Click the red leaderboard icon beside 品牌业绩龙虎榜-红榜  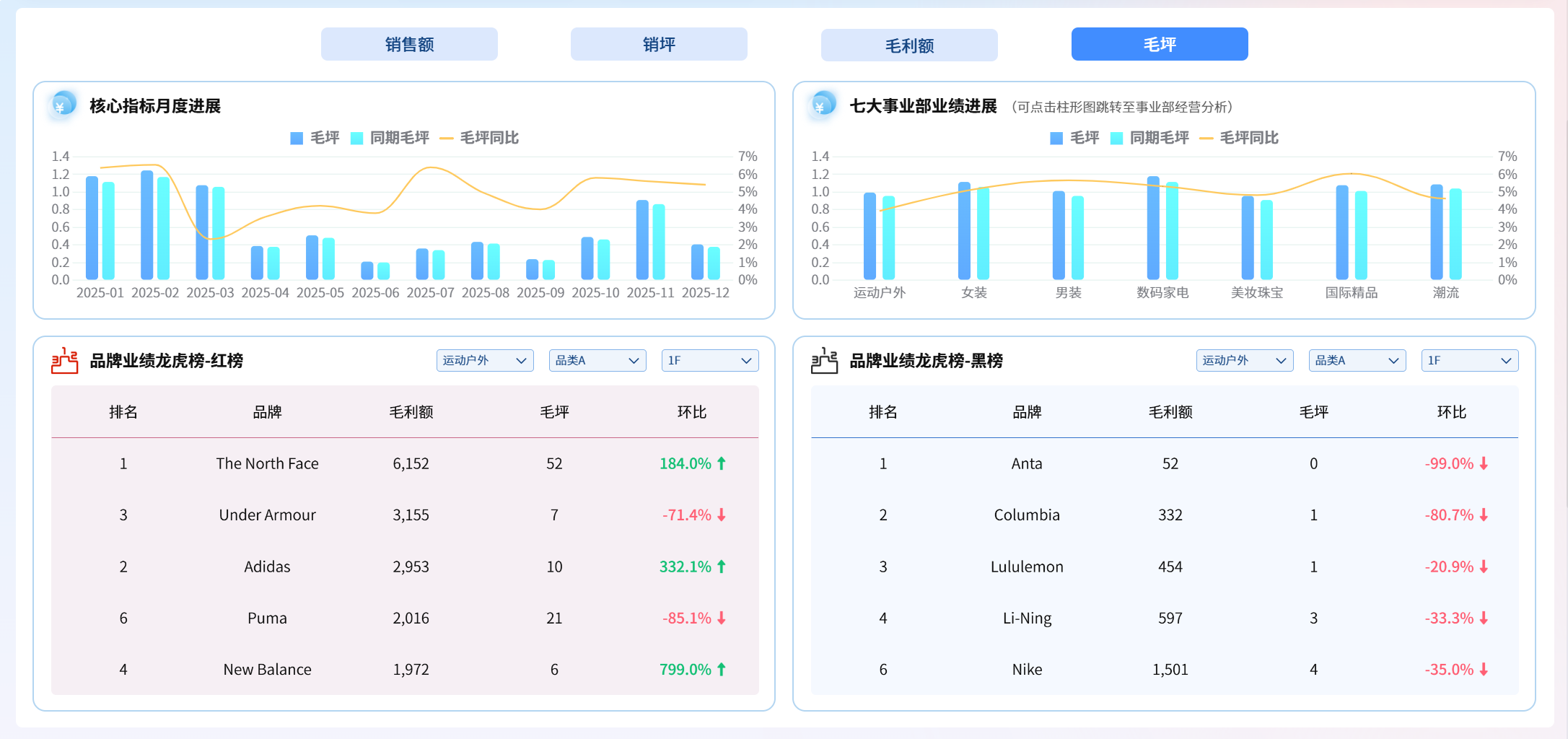64,360
